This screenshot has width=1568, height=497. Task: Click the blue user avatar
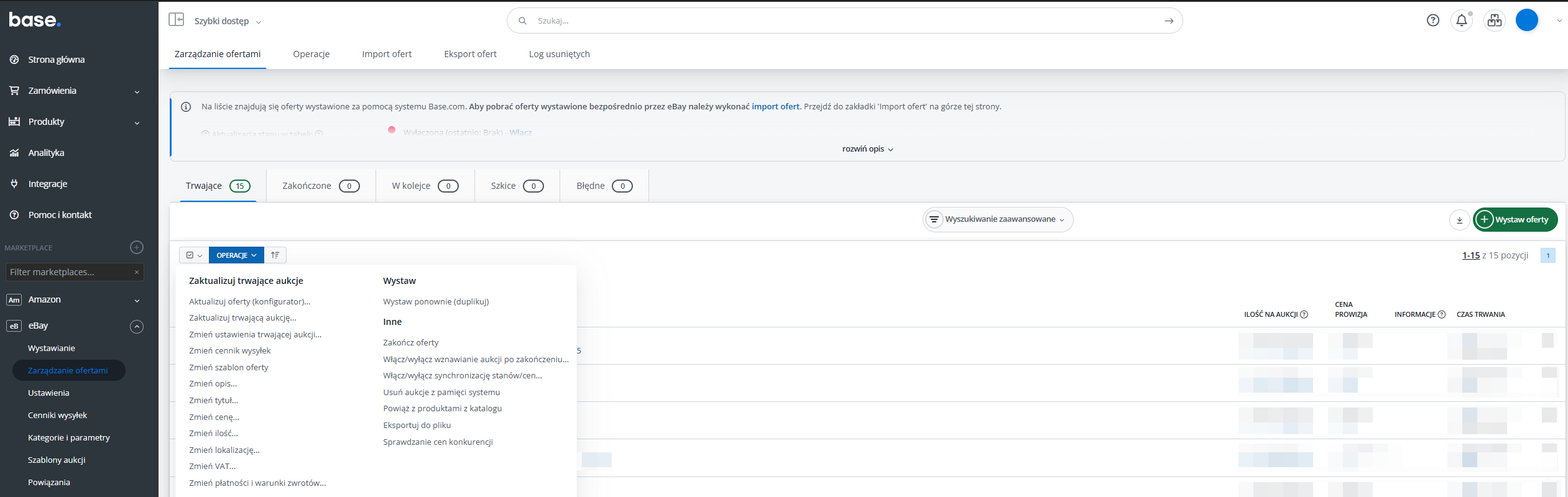point(1526,21)
